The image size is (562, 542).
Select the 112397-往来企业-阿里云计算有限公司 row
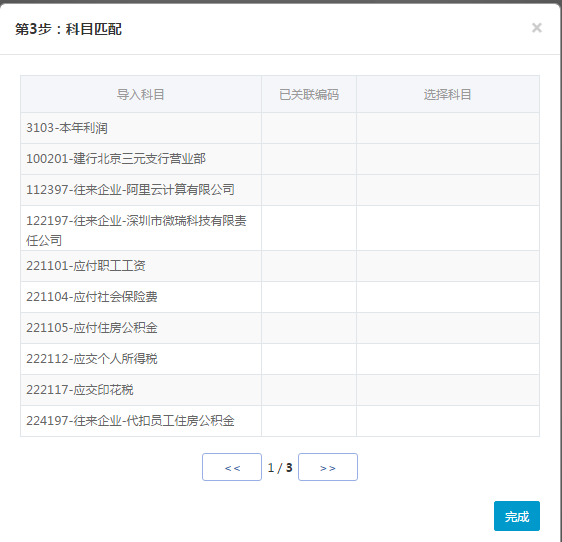pyautogui.click(x=280, y=190)
